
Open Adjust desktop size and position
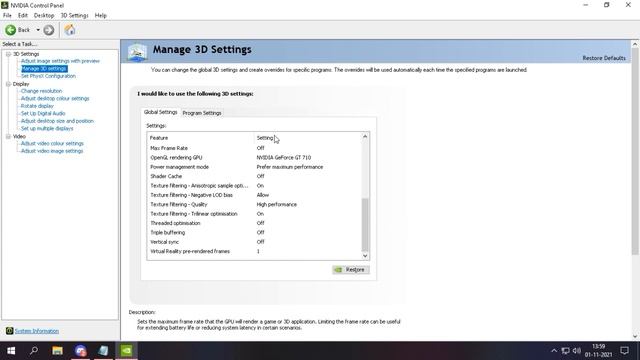tap(57, 121)
